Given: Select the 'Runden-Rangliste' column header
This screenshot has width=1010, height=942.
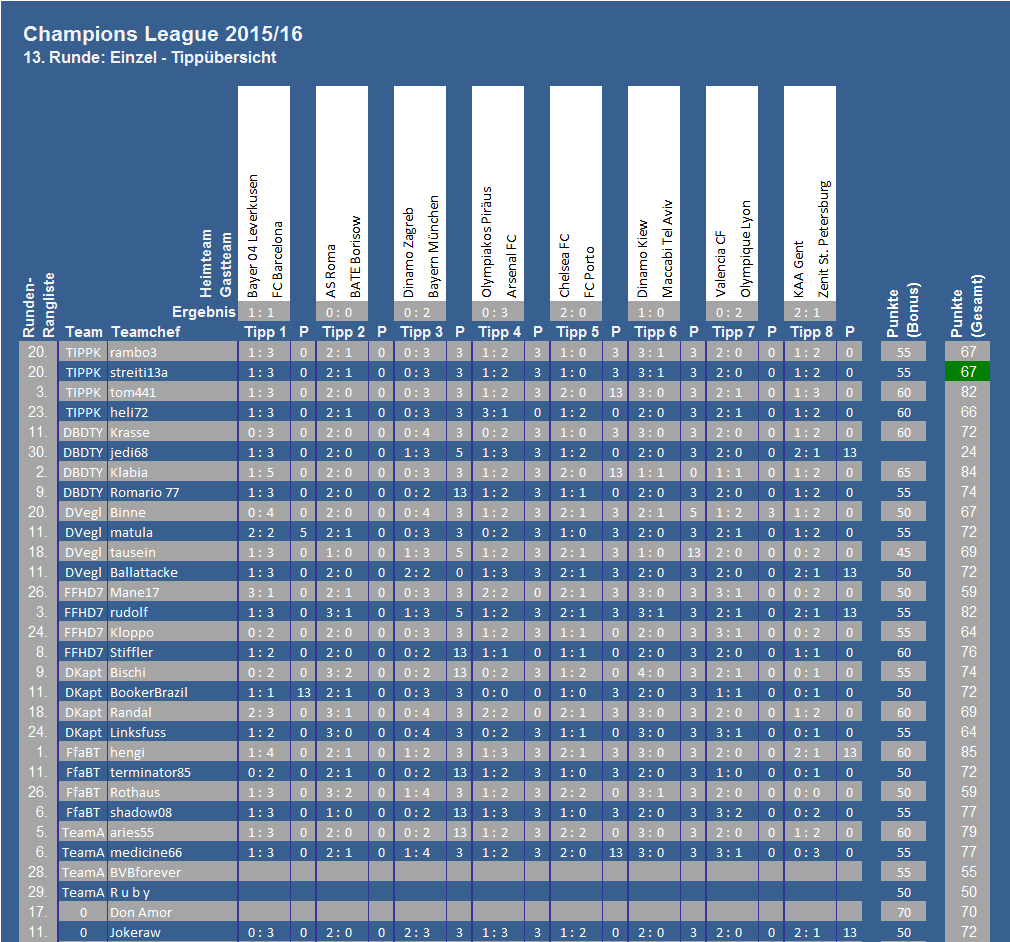Looking at the screenshot, I should pyautogui.click(x=39, y=304).
